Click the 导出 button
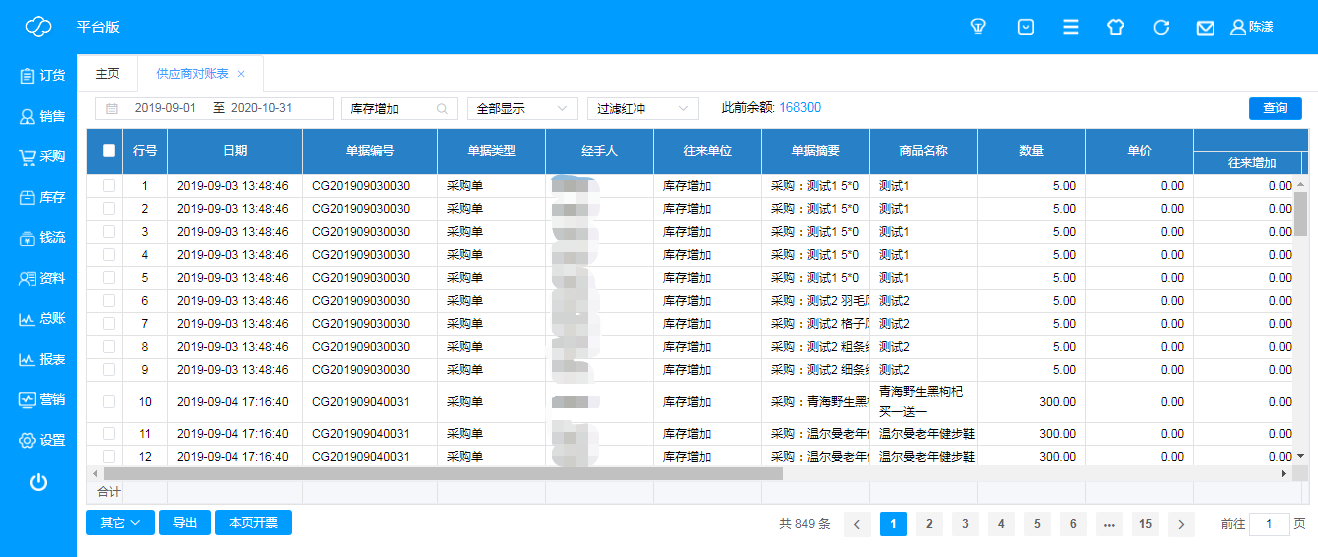1318x557 pixels. click(x=185, y=523)
